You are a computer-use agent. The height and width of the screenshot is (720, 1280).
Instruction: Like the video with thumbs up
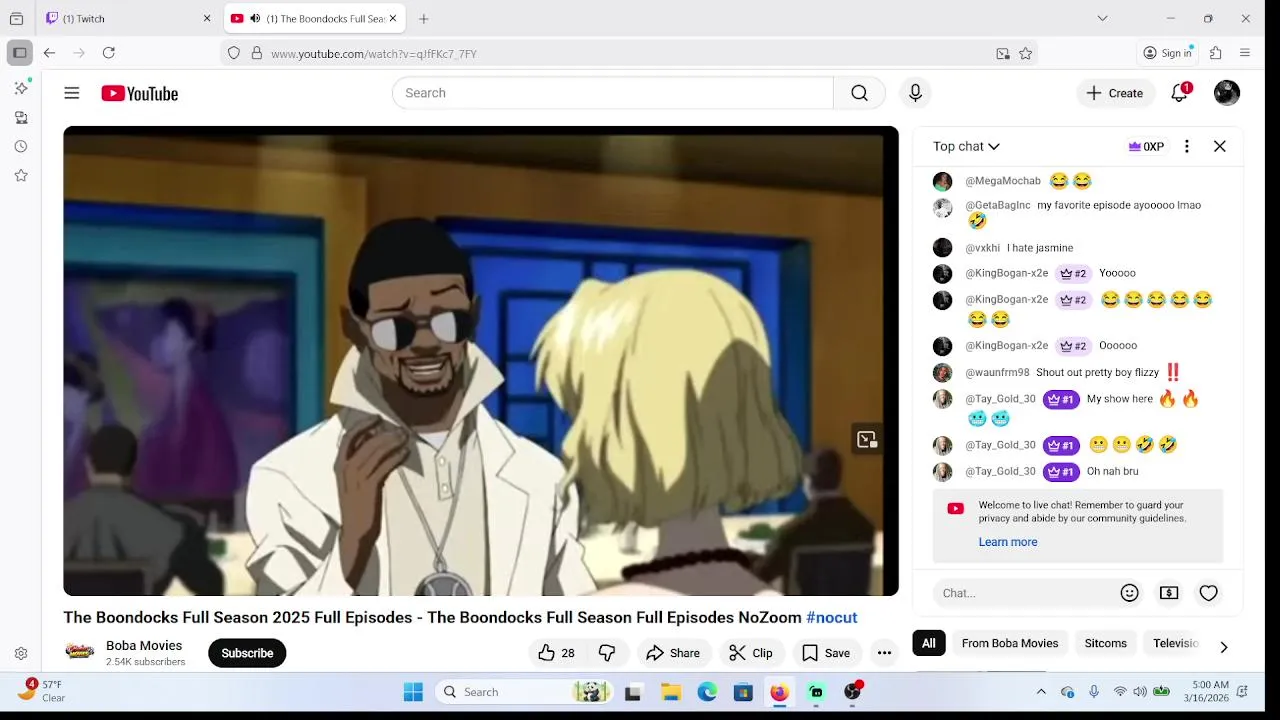point(557,653)
